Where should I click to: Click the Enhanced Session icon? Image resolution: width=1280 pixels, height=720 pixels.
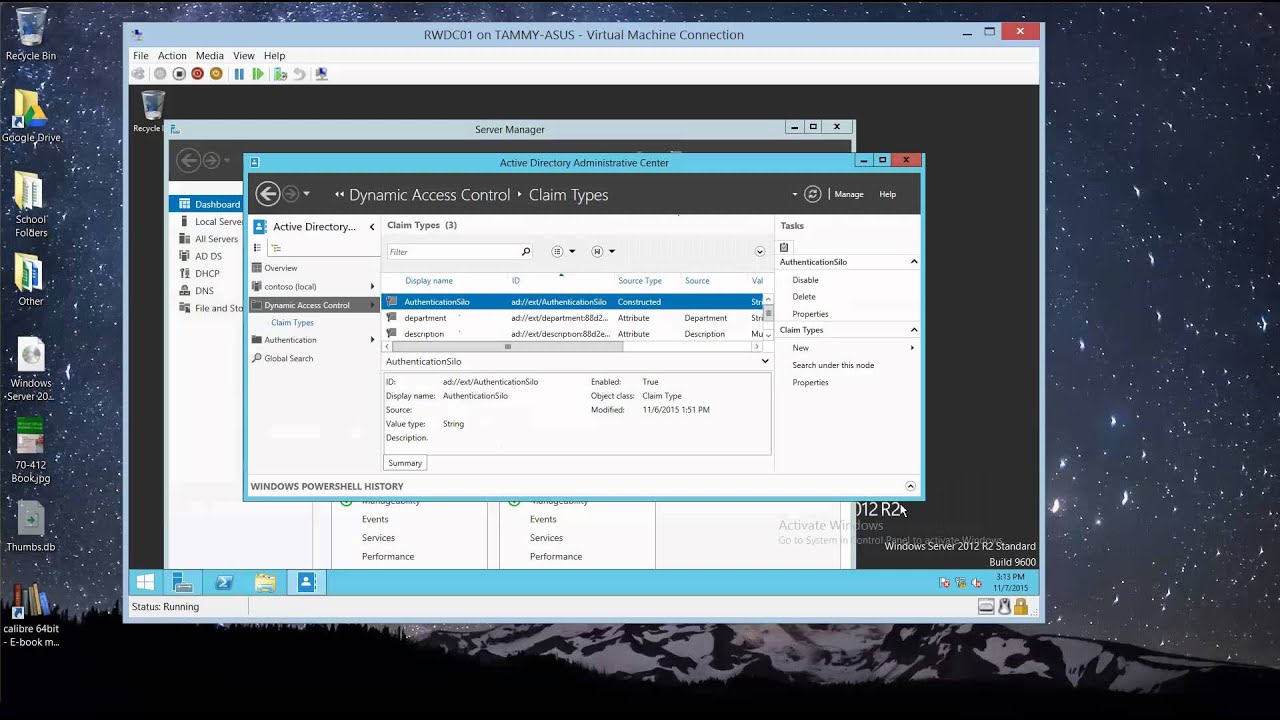(x=321, y=74)
